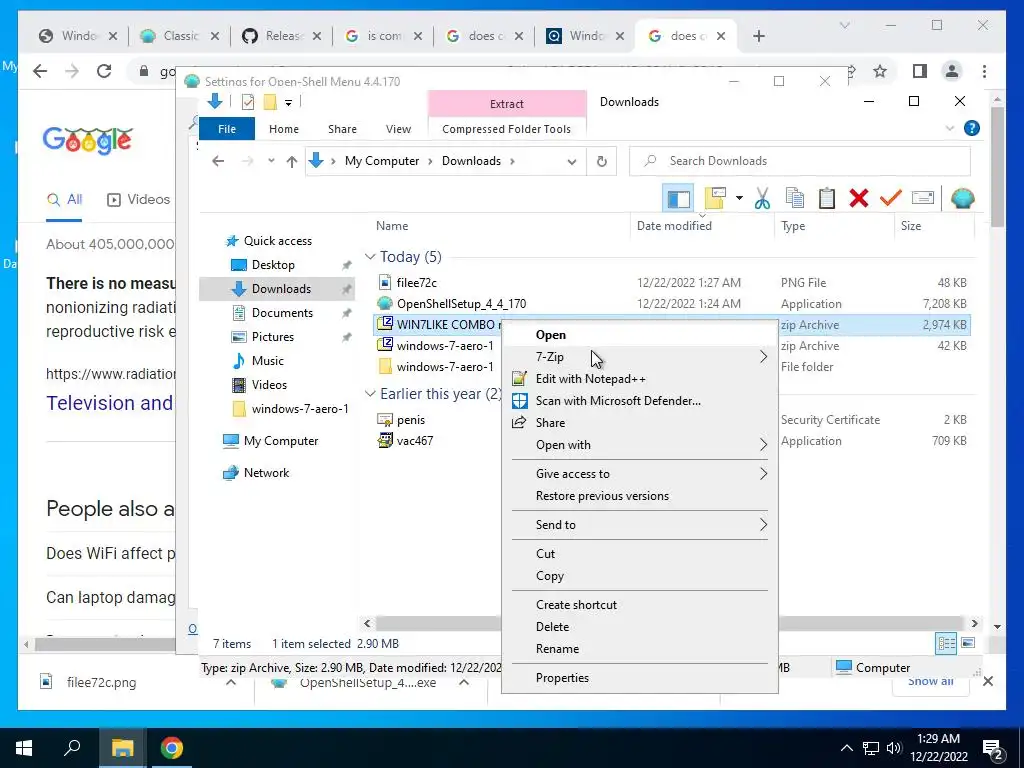This screenshot has width=1024, height=768.
Task: Click horizontal scrollbar right arrow in file list
Action: pyautogui.click(x=974, y=624)
